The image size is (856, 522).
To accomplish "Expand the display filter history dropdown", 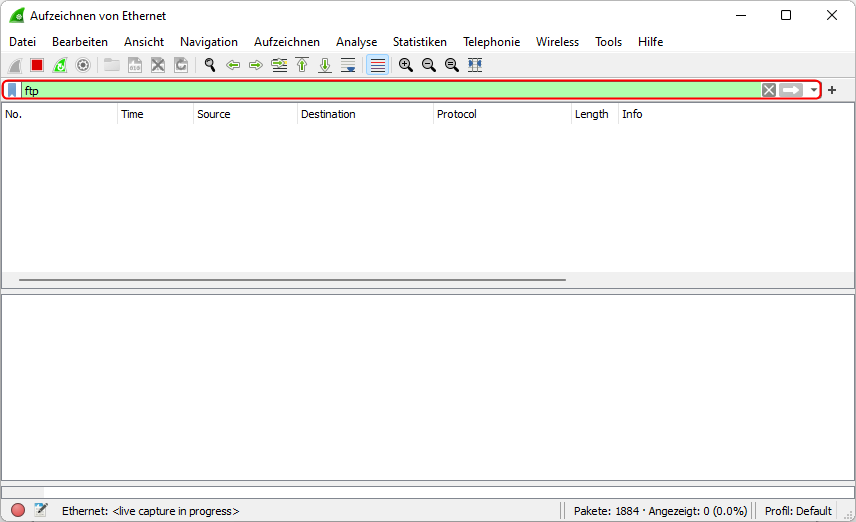I will click(x=814, y=90).
